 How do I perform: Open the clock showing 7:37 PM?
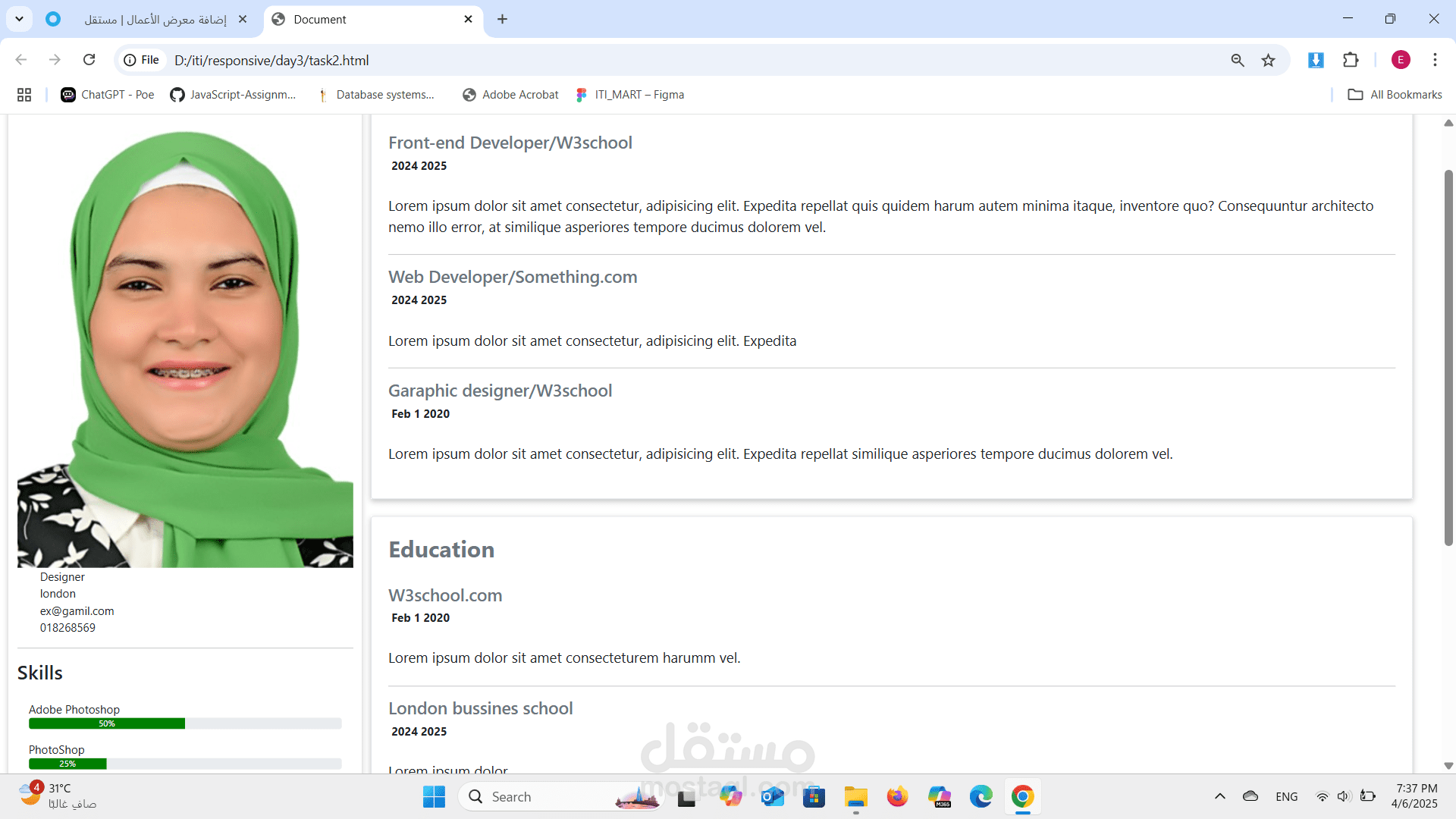tap(1414, 796)
